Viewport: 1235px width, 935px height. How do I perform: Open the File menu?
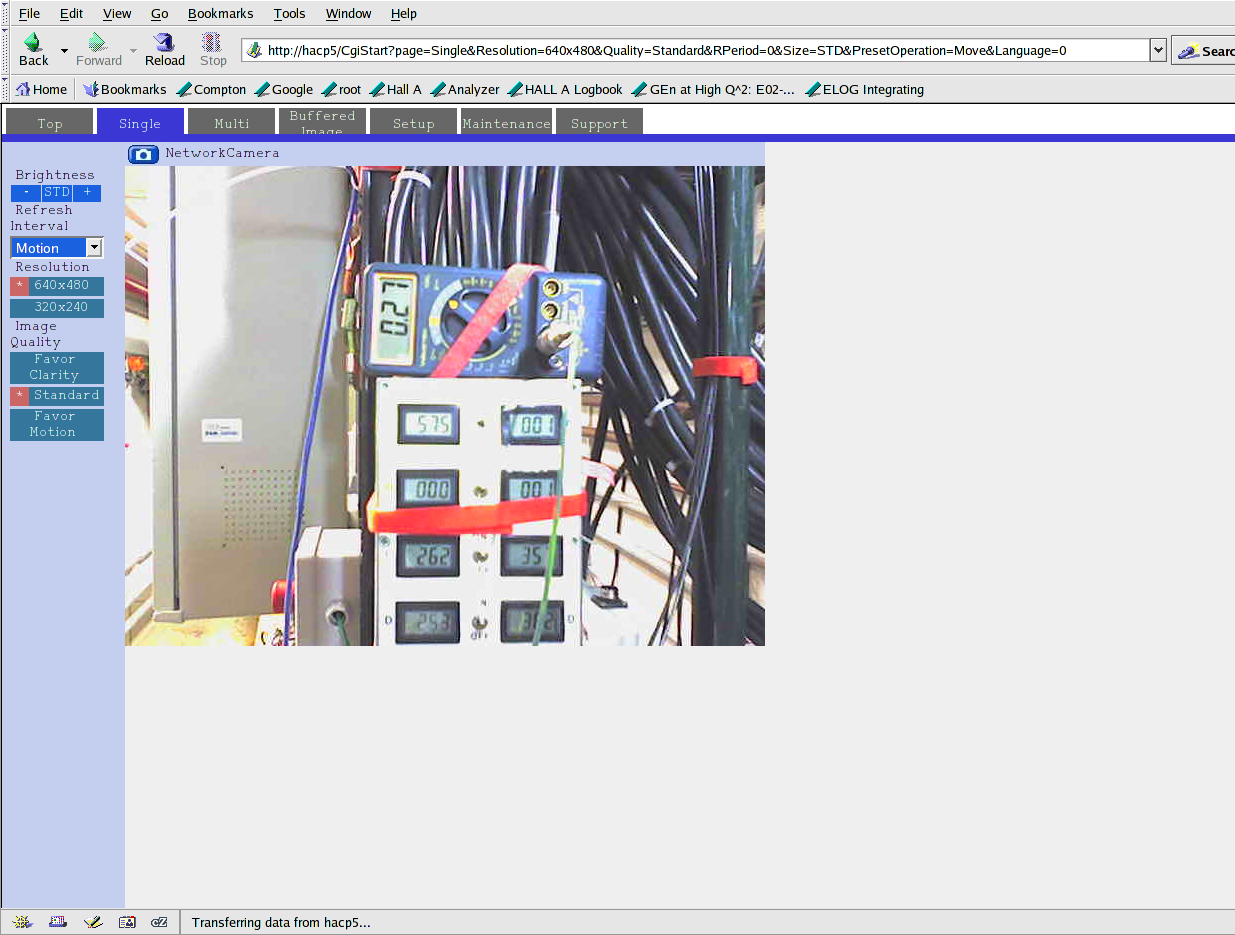(30, 13)
